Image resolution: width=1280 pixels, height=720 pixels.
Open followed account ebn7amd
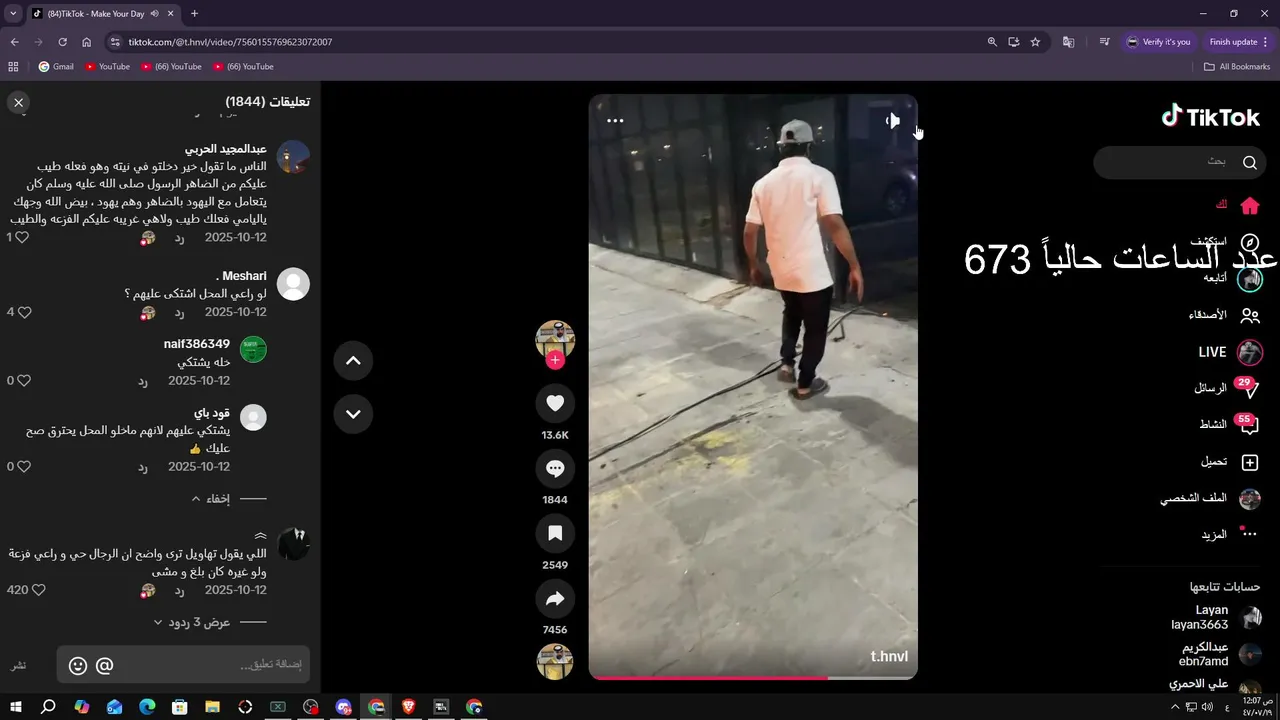coord(1219,654)
